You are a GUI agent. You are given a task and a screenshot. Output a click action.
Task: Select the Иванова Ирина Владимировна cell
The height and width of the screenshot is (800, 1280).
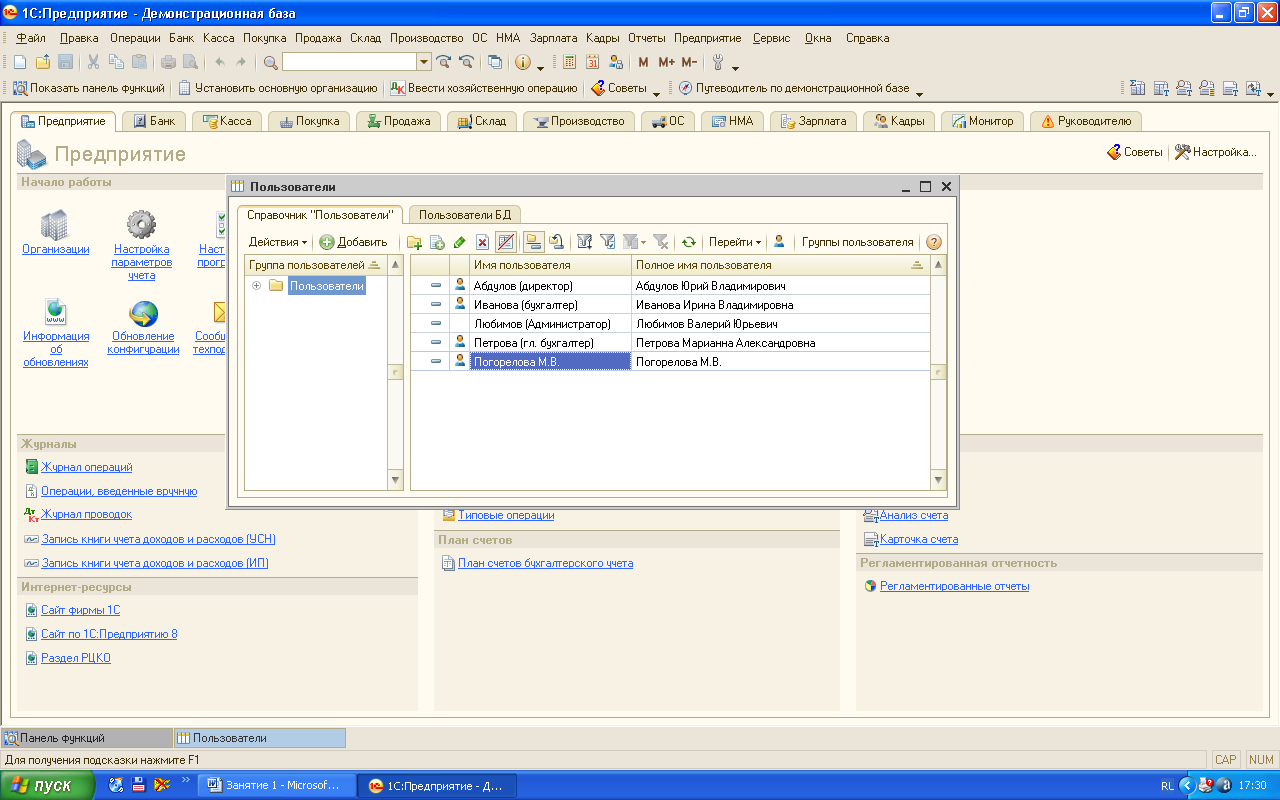click(781, 304)
